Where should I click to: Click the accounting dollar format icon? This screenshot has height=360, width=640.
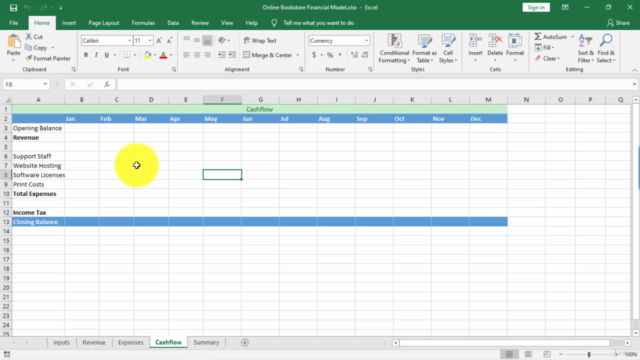point(314,55)
